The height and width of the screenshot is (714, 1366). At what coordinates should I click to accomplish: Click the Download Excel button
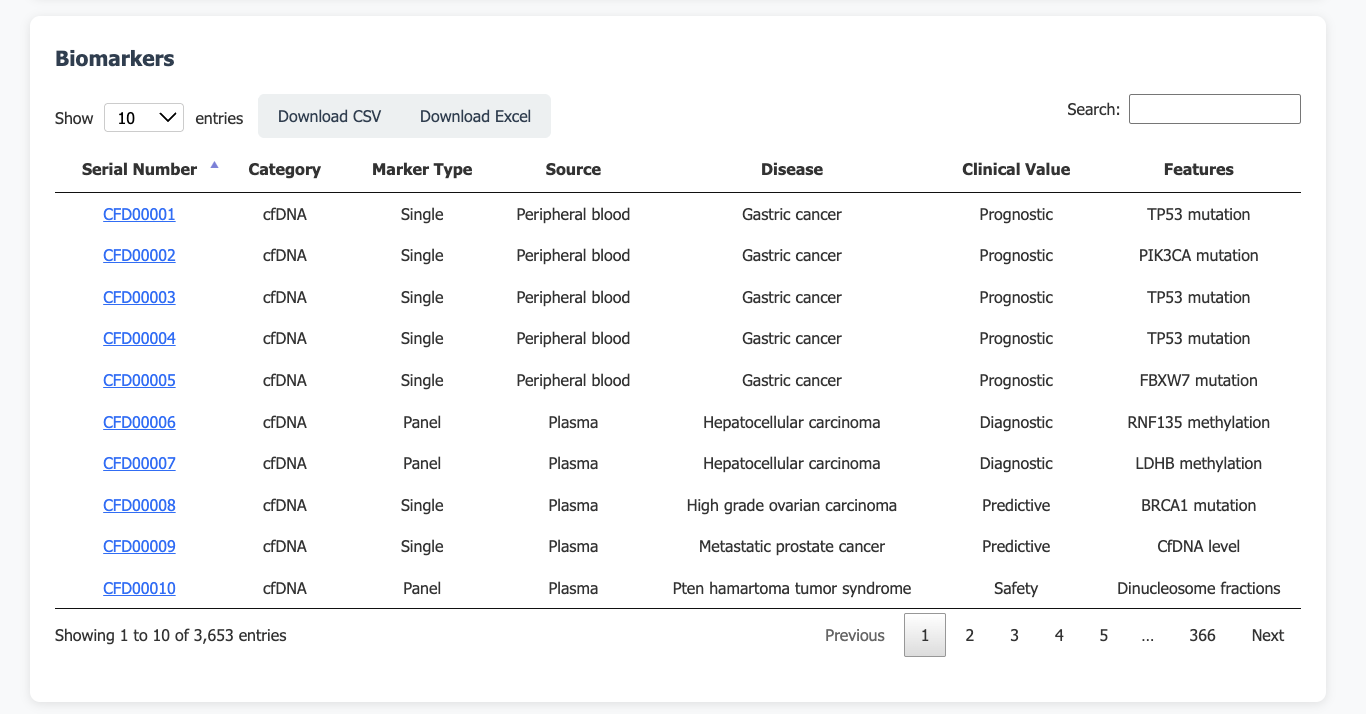475,116
